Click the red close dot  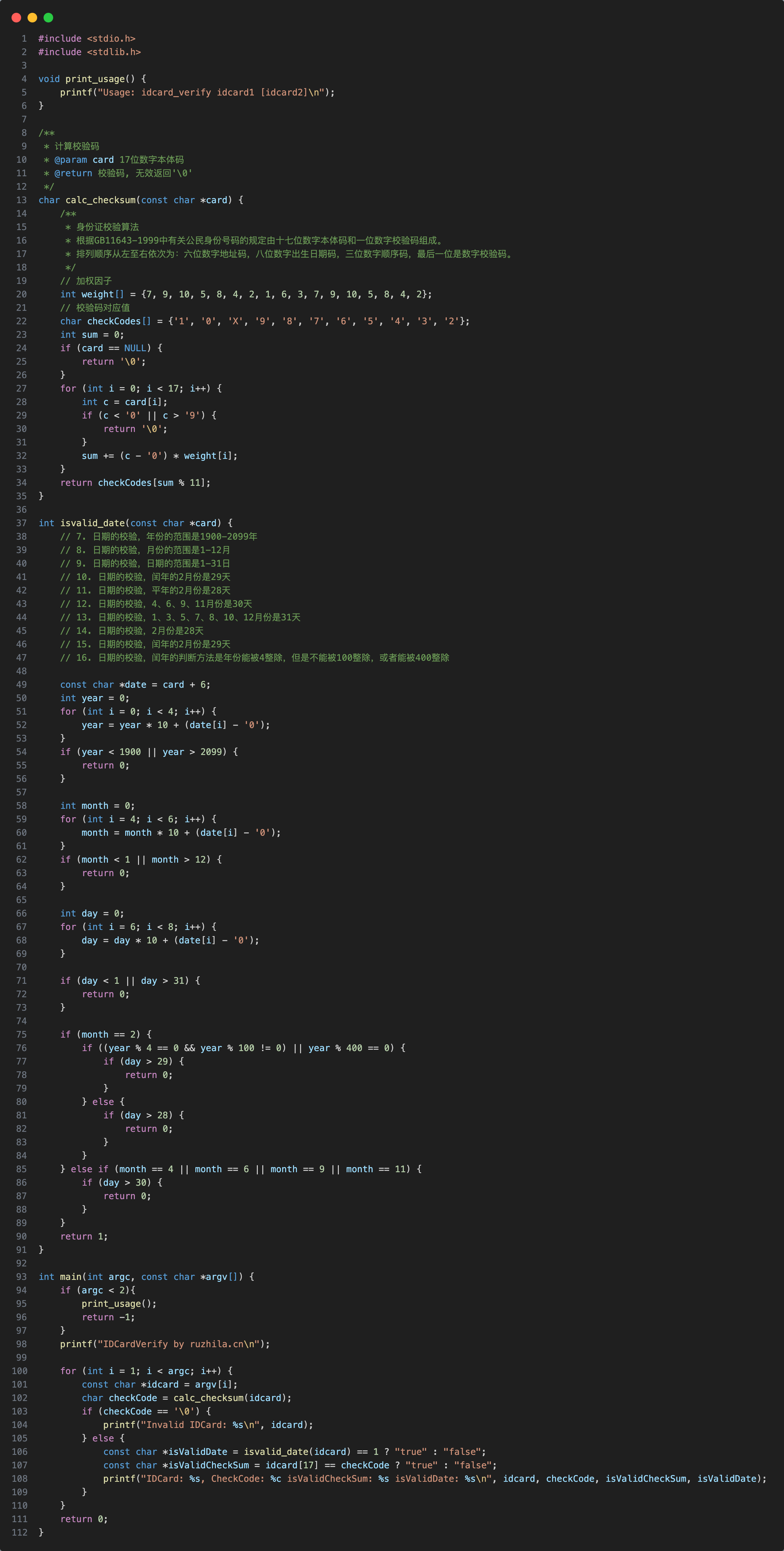pos(16,17)
